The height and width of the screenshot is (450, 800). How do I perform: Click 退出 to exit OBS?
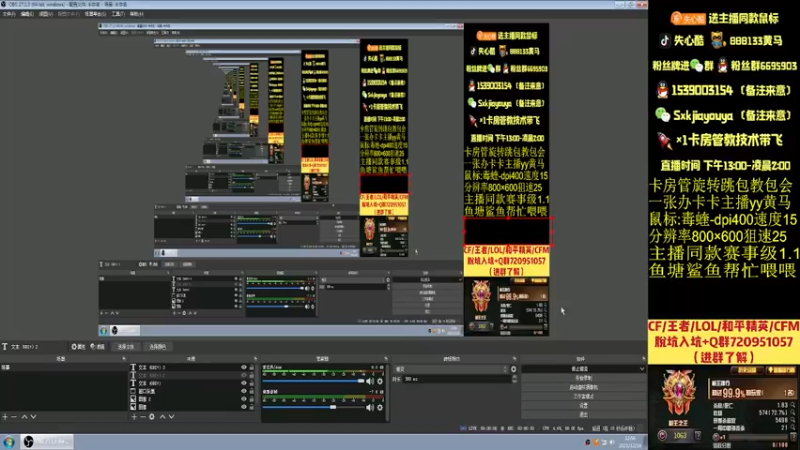click(583, 415)
